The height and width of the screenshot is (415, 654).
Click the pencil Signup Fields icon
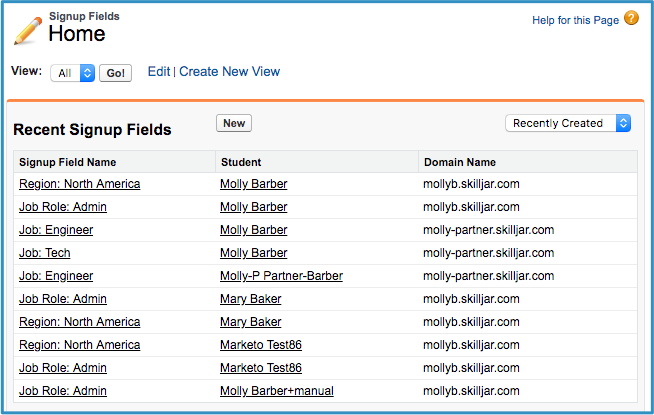[28, 30]
